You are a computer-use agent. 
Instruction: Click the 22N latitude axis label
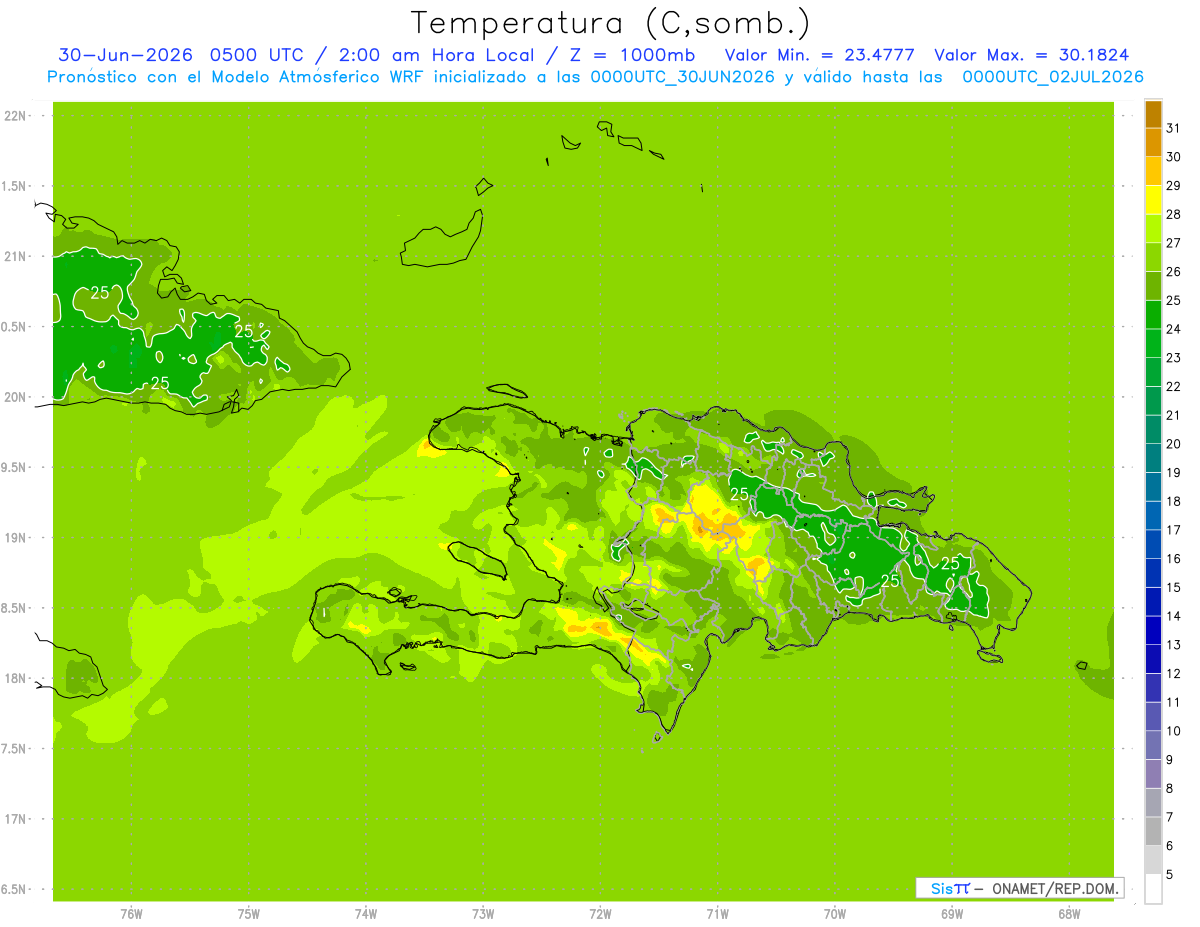coord(17,116)
